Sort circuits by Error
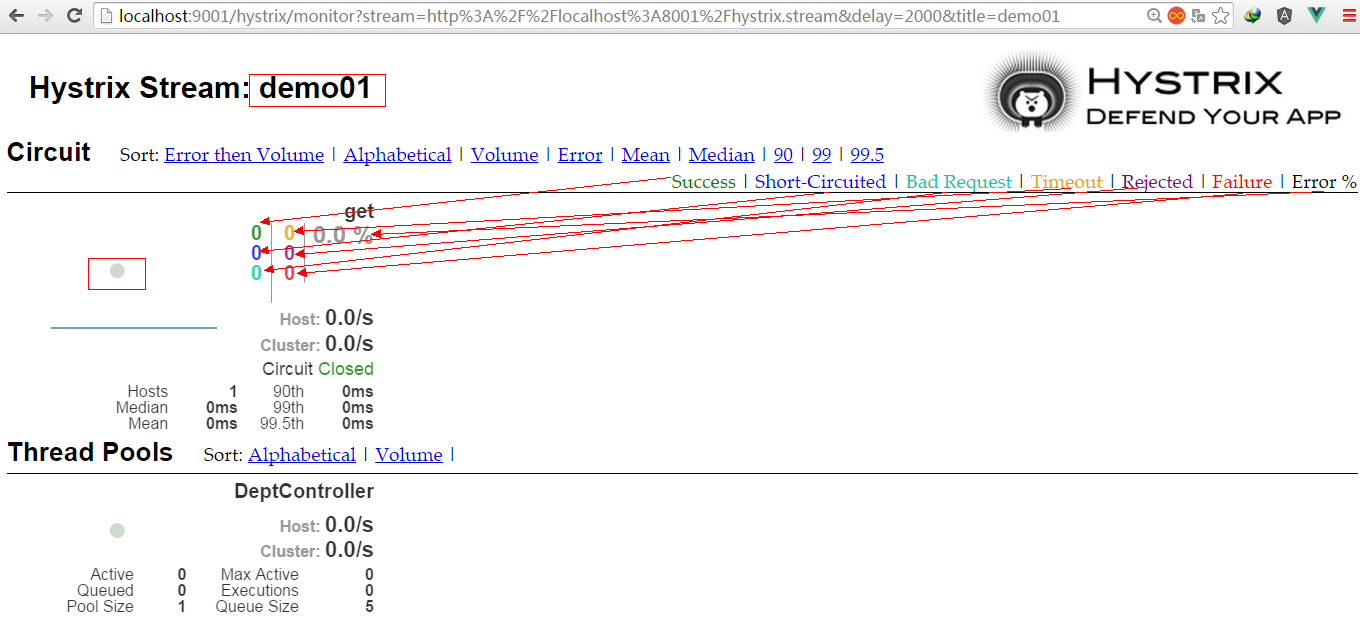1360x638 pixels. pyautogui.click(x=580, y=155)
